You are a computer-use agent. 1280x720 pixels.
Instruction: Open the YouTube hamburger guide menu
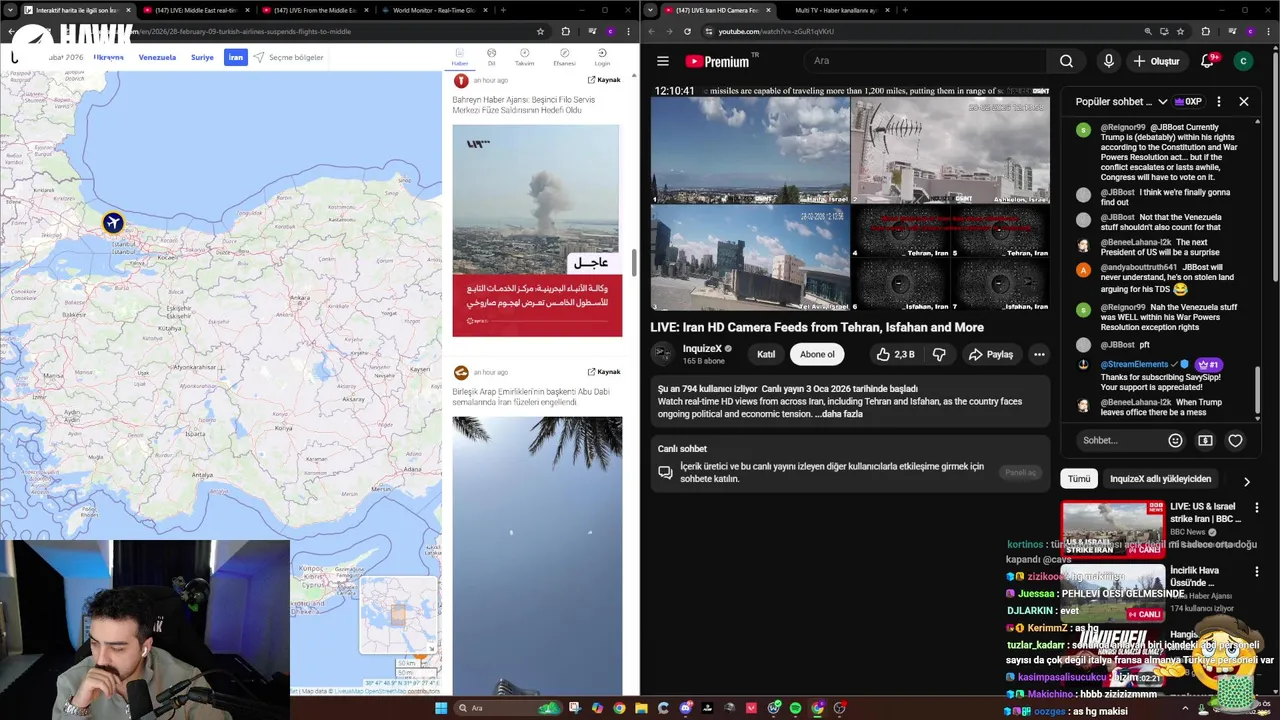tap(662, 61)
